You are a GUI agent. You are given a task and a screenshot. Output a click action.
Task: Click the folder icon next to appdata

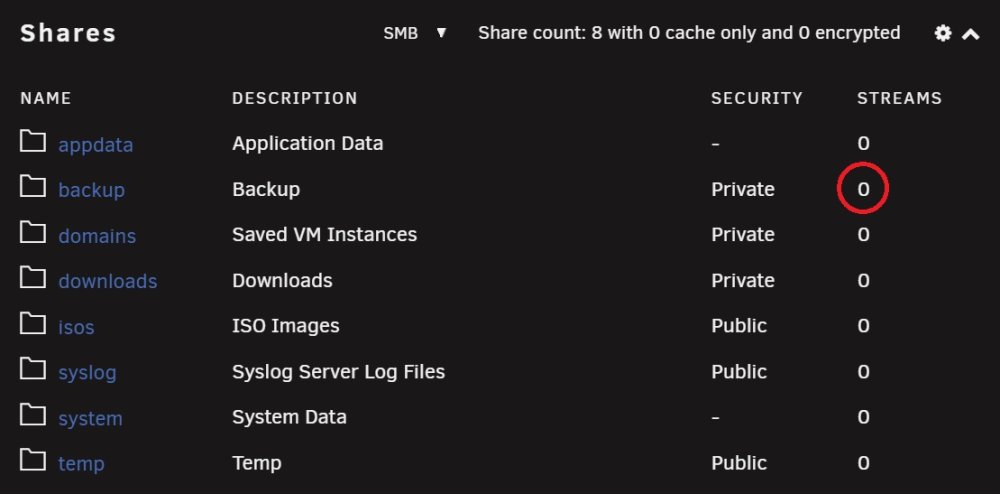[x=33, y=142]
